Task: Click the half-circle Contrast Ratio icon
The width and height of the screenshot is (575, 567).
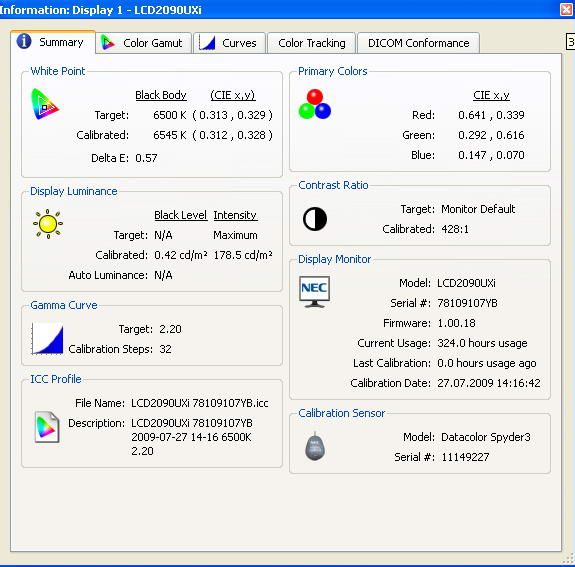Action: point(315,219)
